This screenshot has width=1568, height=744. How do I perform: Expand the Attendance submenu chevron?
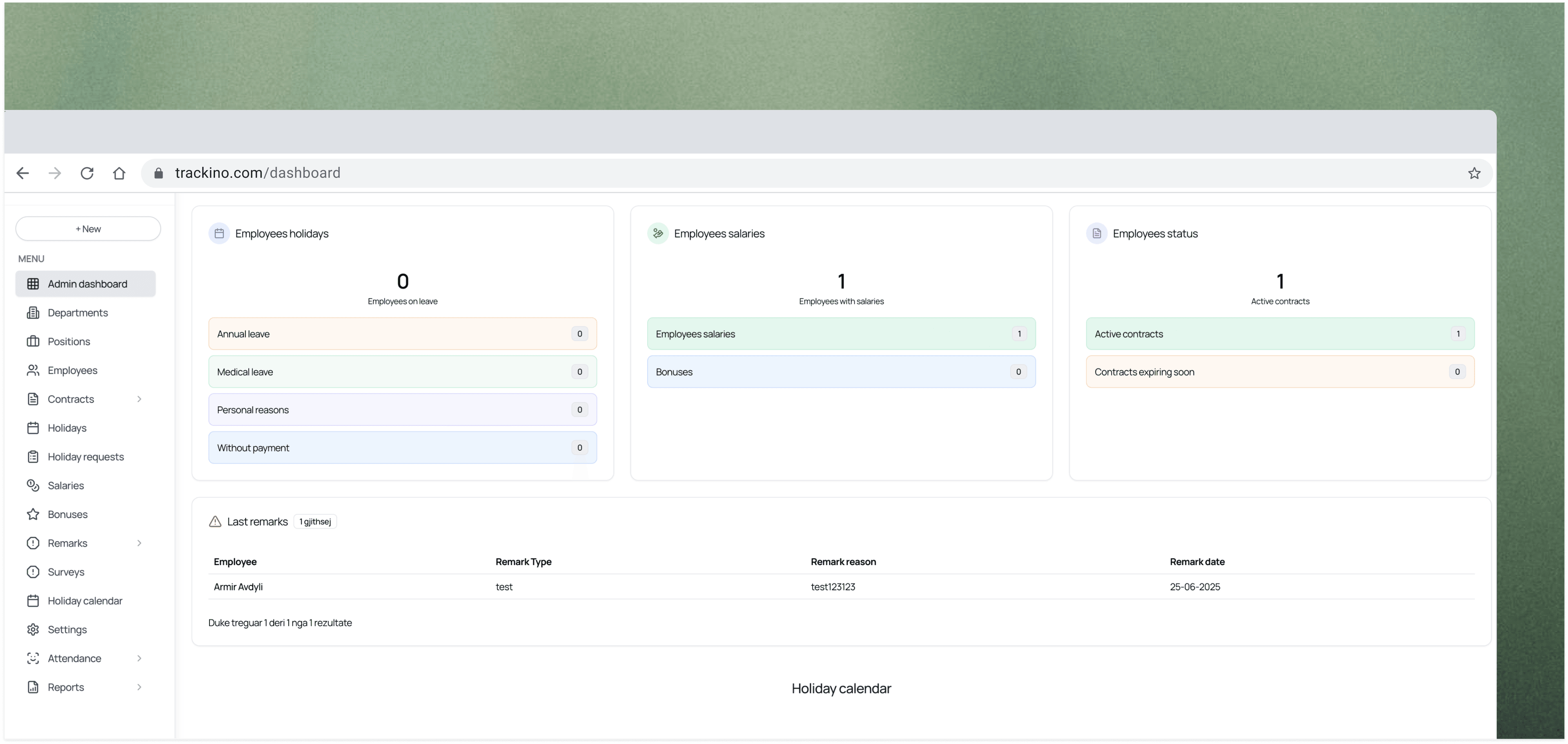click(x=139, y=658)
